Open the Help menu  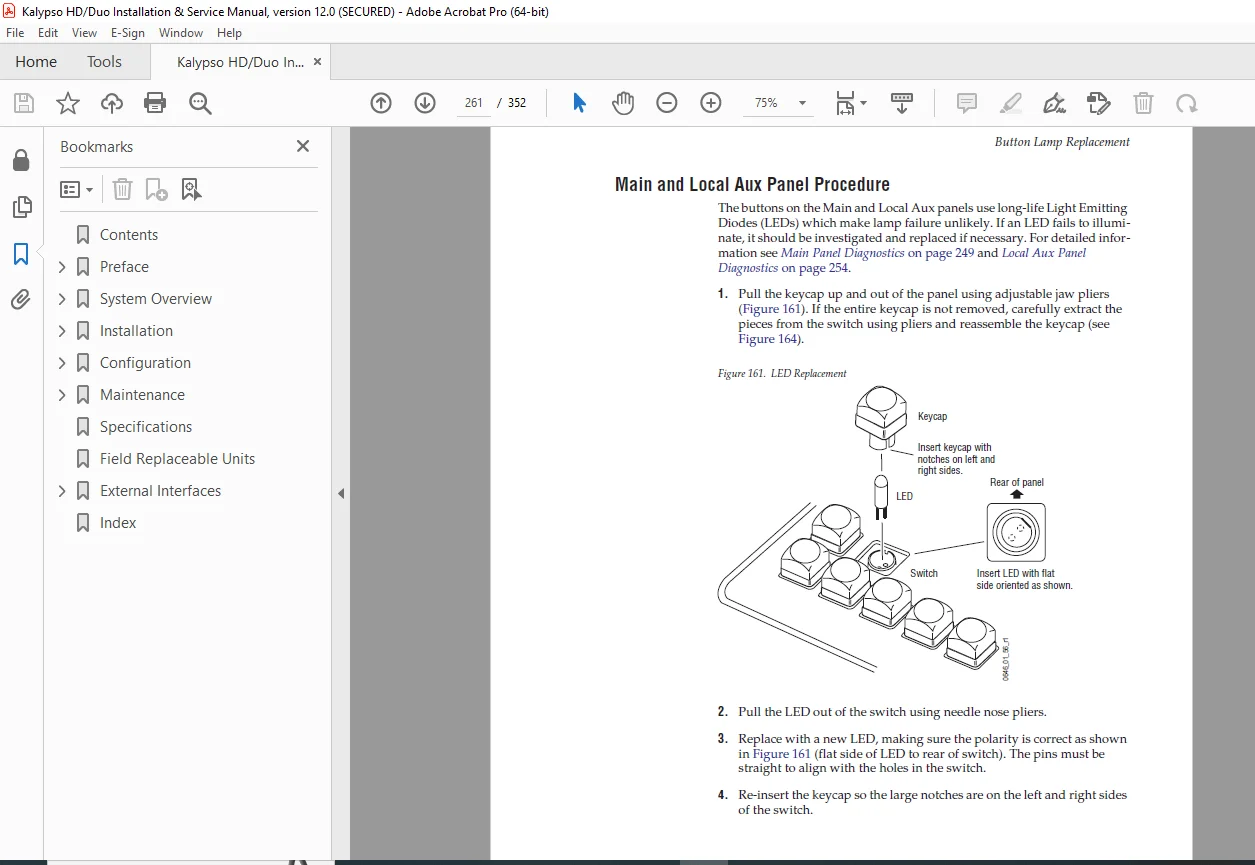(x=230, y=33)
